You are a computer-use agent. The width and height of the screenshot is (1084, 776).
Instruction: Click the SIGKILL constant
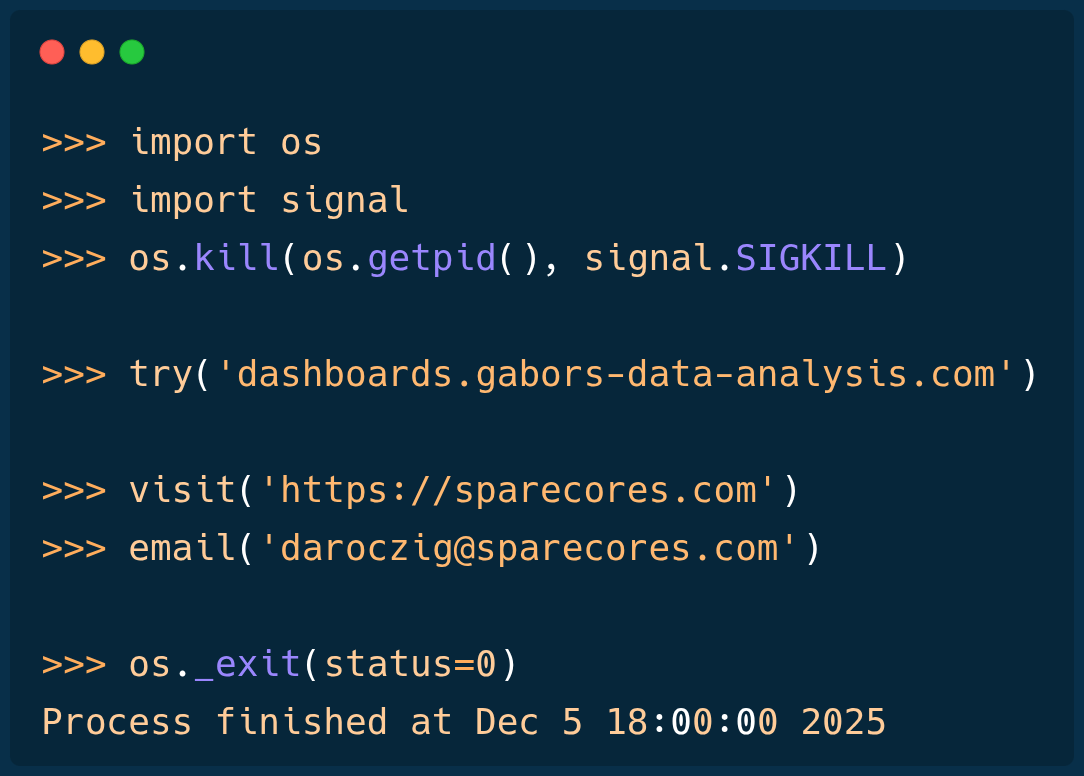(811, 258)
